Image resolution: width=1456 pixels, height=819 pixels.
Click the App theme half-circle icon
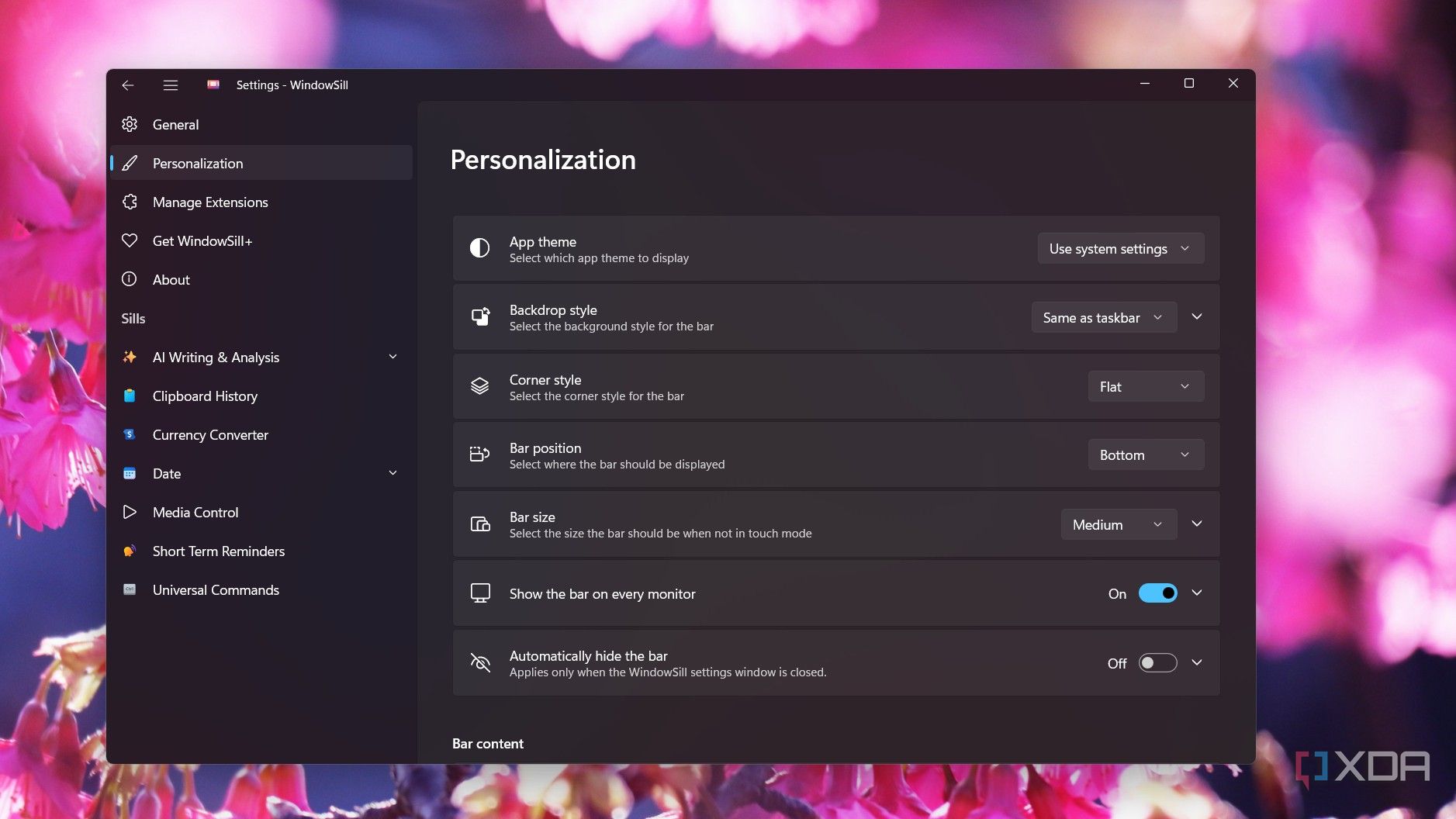[480, 248]
